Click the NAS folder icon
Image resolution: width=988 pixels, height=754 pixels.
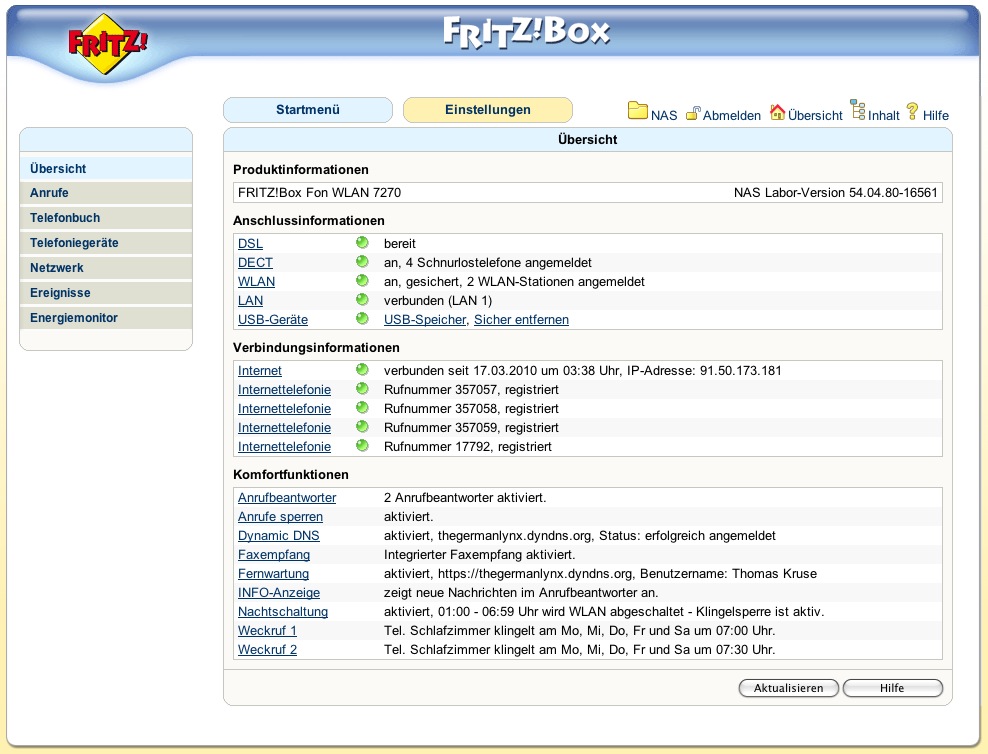pyautogui.click(x=637, y=111)
